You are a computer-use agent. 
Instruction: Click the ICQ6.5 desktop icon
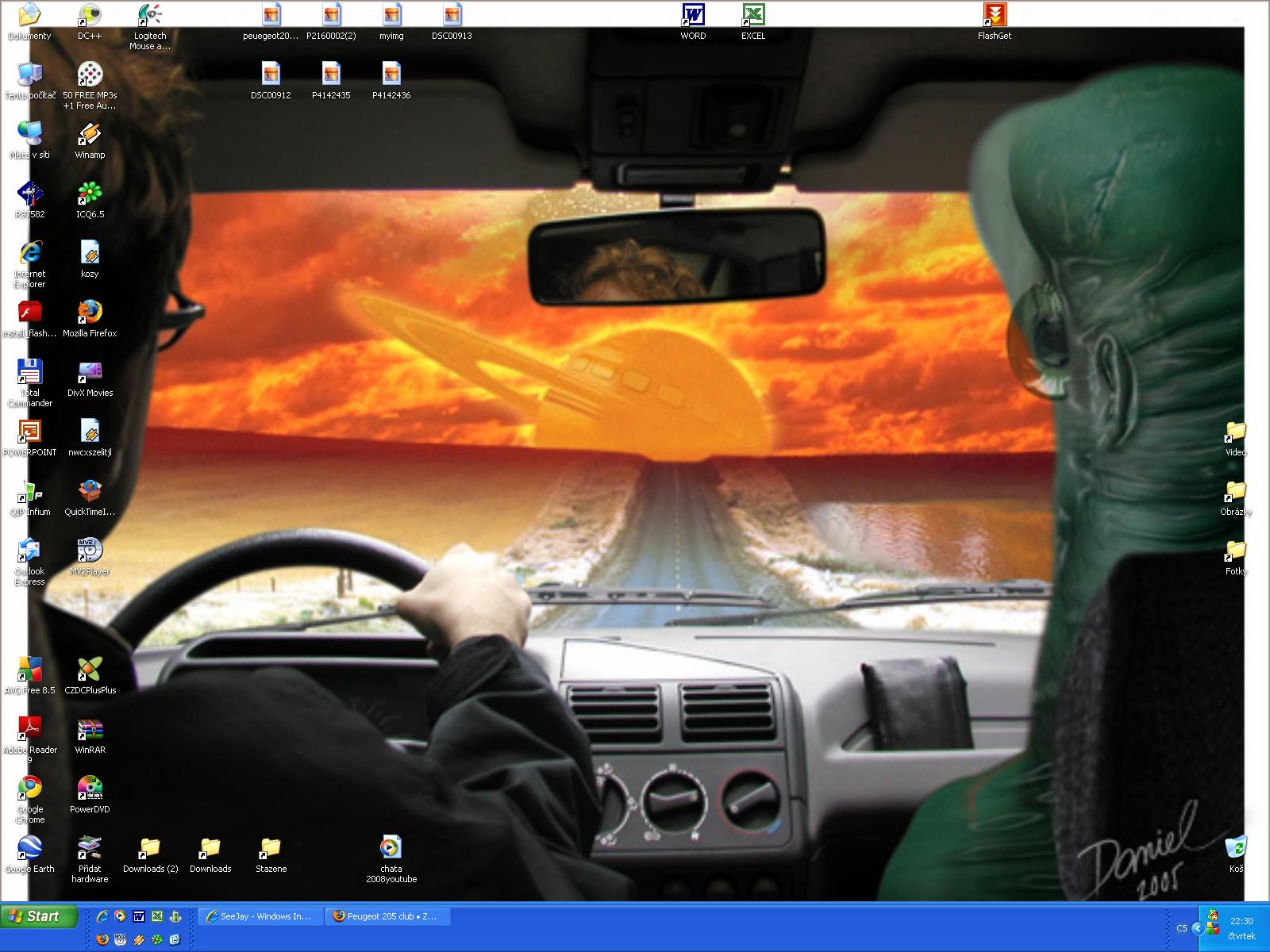coord(90,194)
